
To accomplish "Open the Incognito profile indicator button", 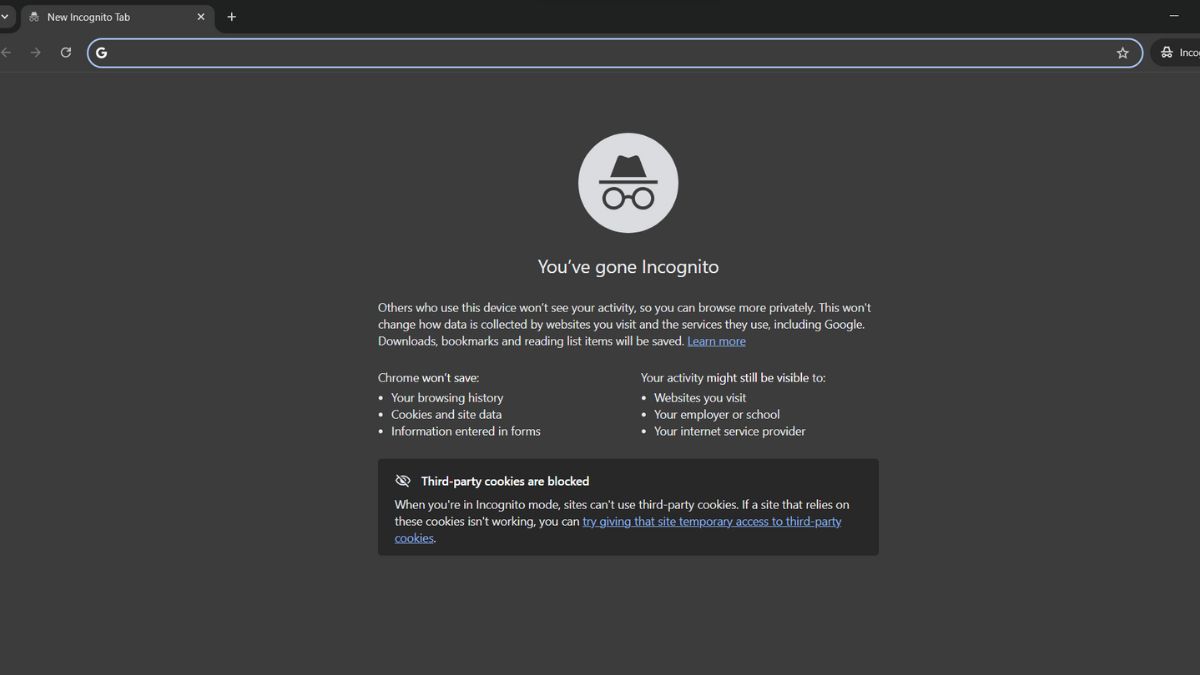I will pos(1177,53).
